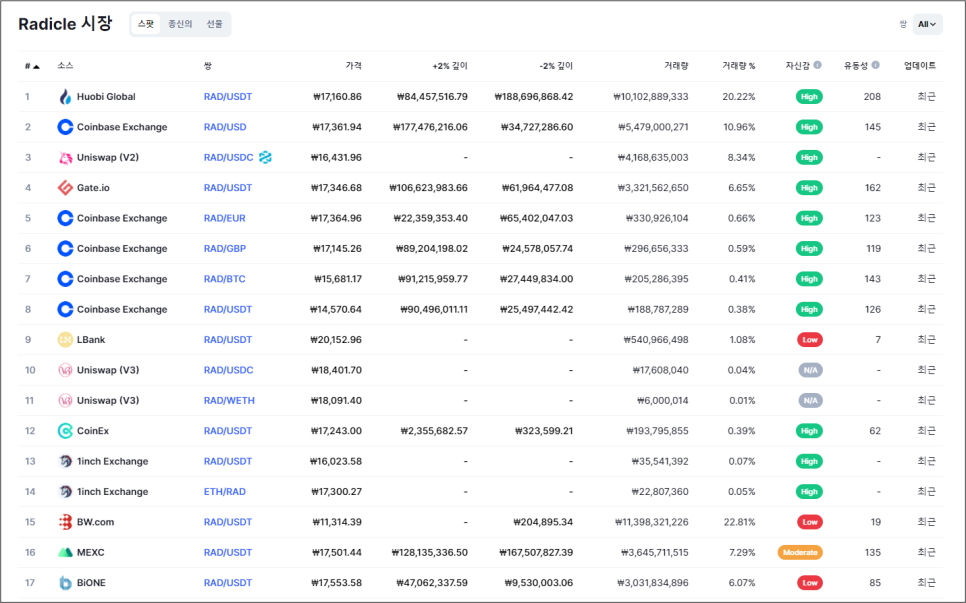Screen dimensions: 966x603
Task: Click the 1inch logo in the RAD/USDT row
Action: [65, 461]
